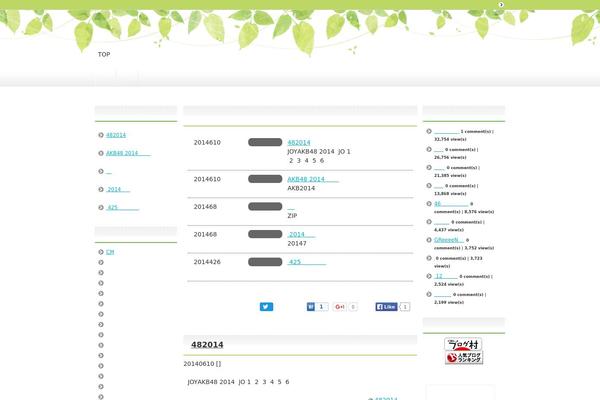Click the 21,385 view(s) count text

(450, 175)
